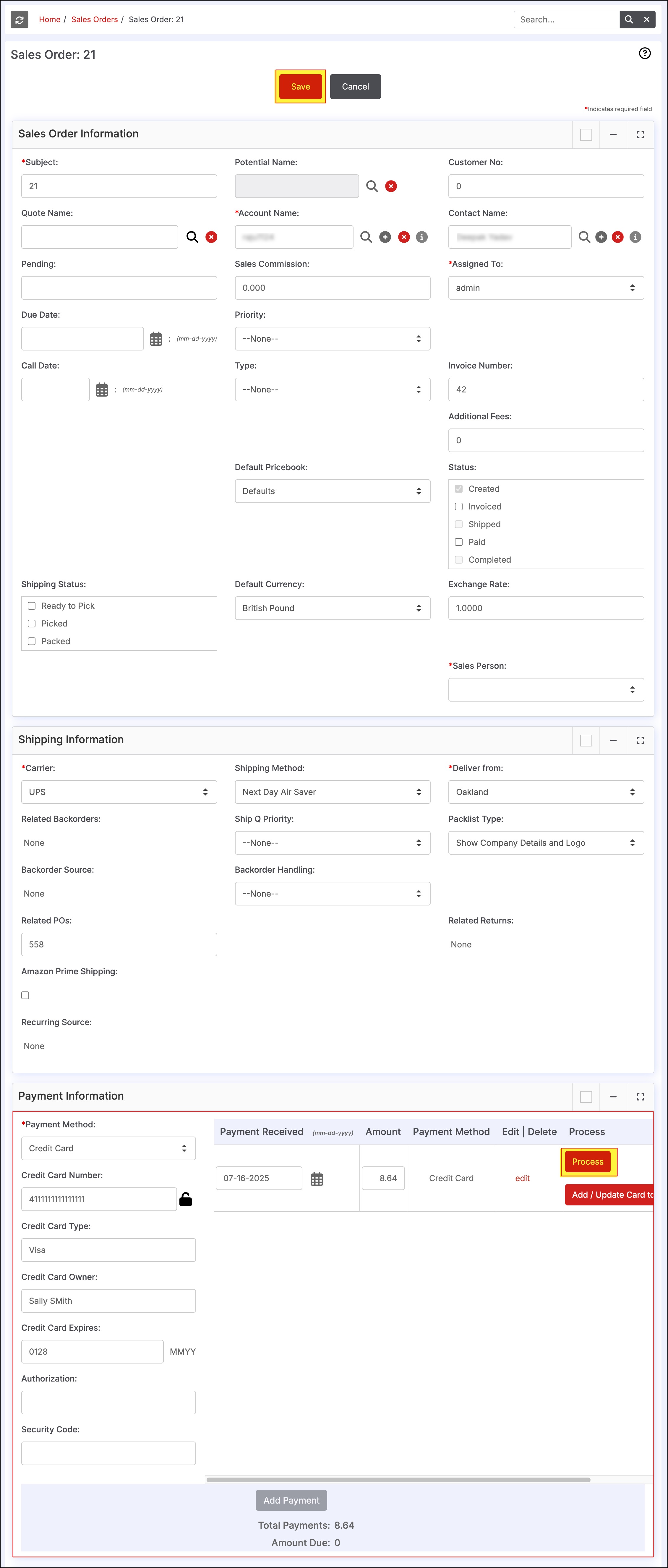Toggle the Sales Order Information header checkbox

(586, 134)
